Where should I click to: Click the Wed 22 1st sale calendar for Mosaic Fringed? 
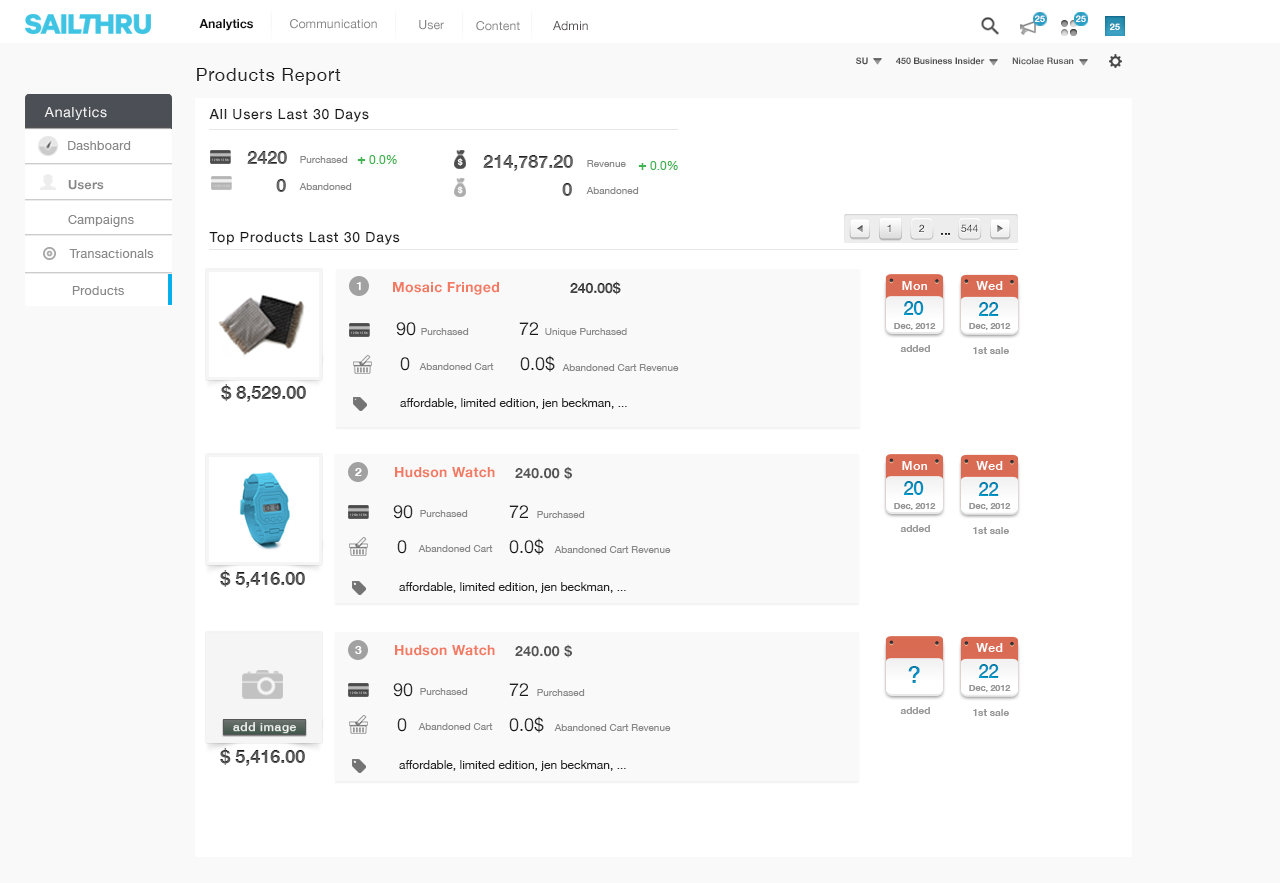coord(989,305)
